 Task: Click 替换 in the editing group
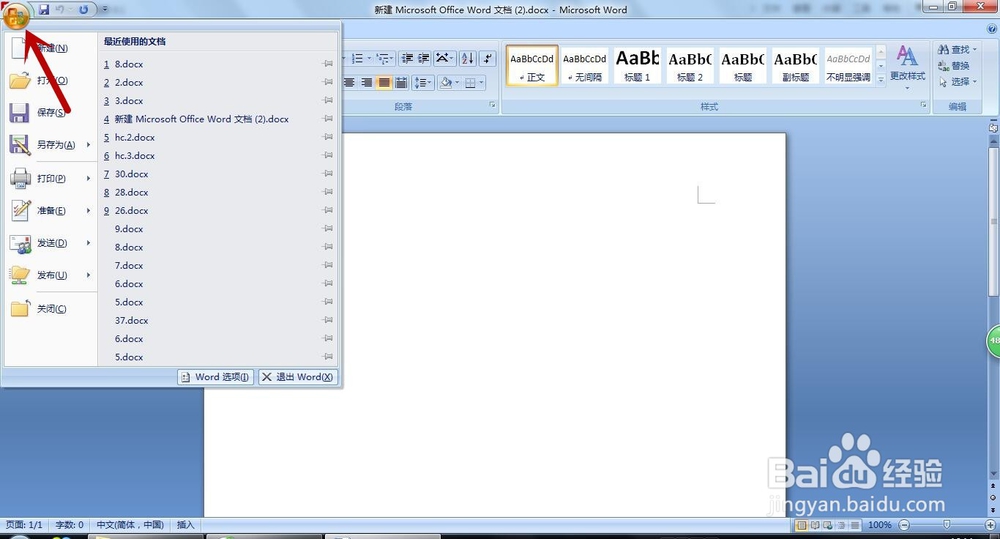pos(953,66)
